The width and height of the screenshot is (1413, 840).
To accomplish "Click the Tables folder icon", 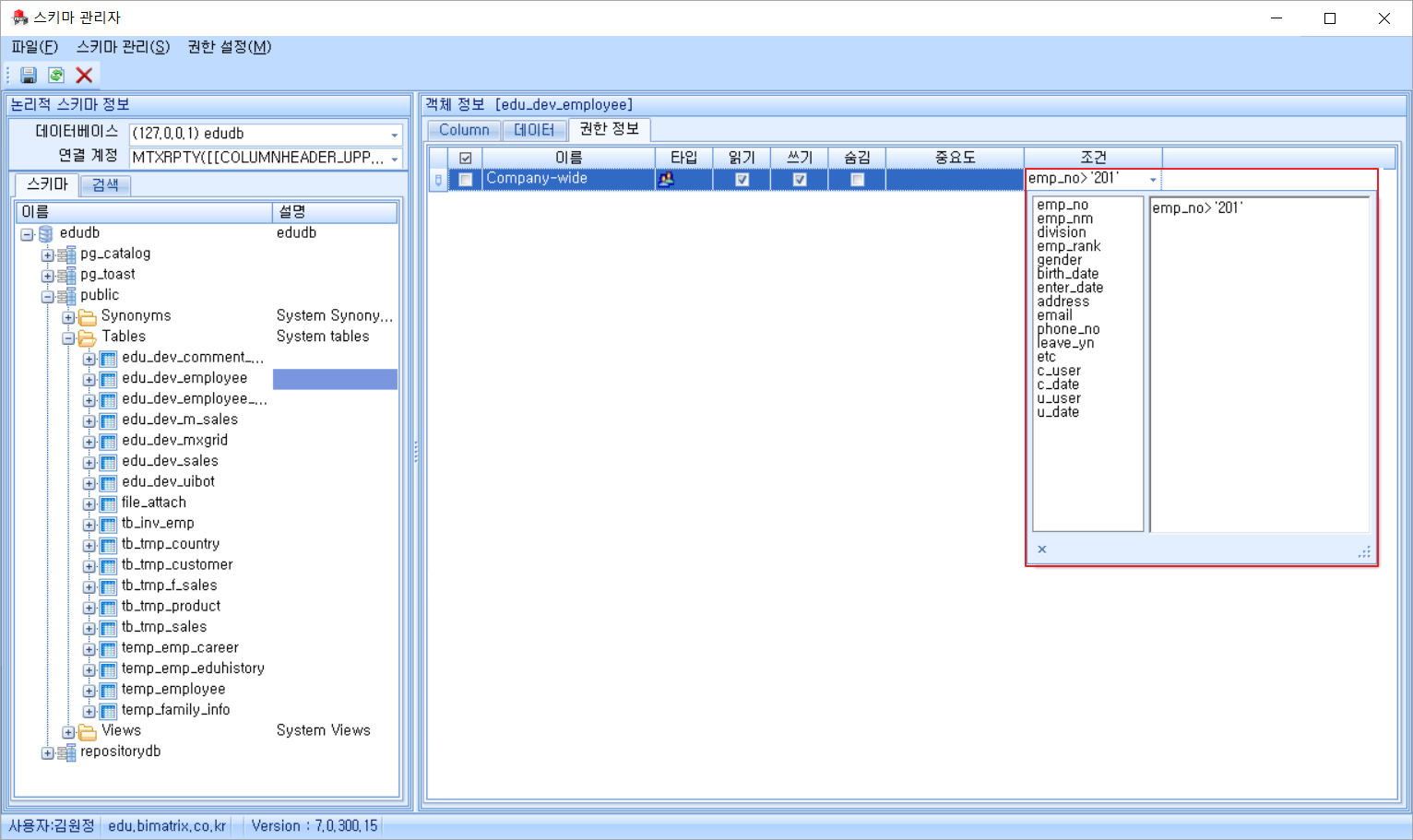I will click(88, 337).
